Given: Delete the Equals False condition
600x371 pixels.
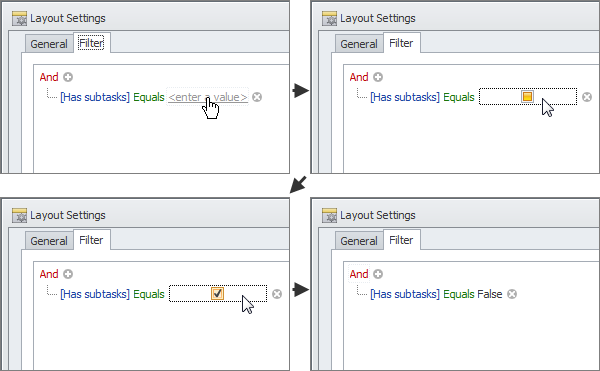Looking at the screenshot, I should tap(512, 294).
